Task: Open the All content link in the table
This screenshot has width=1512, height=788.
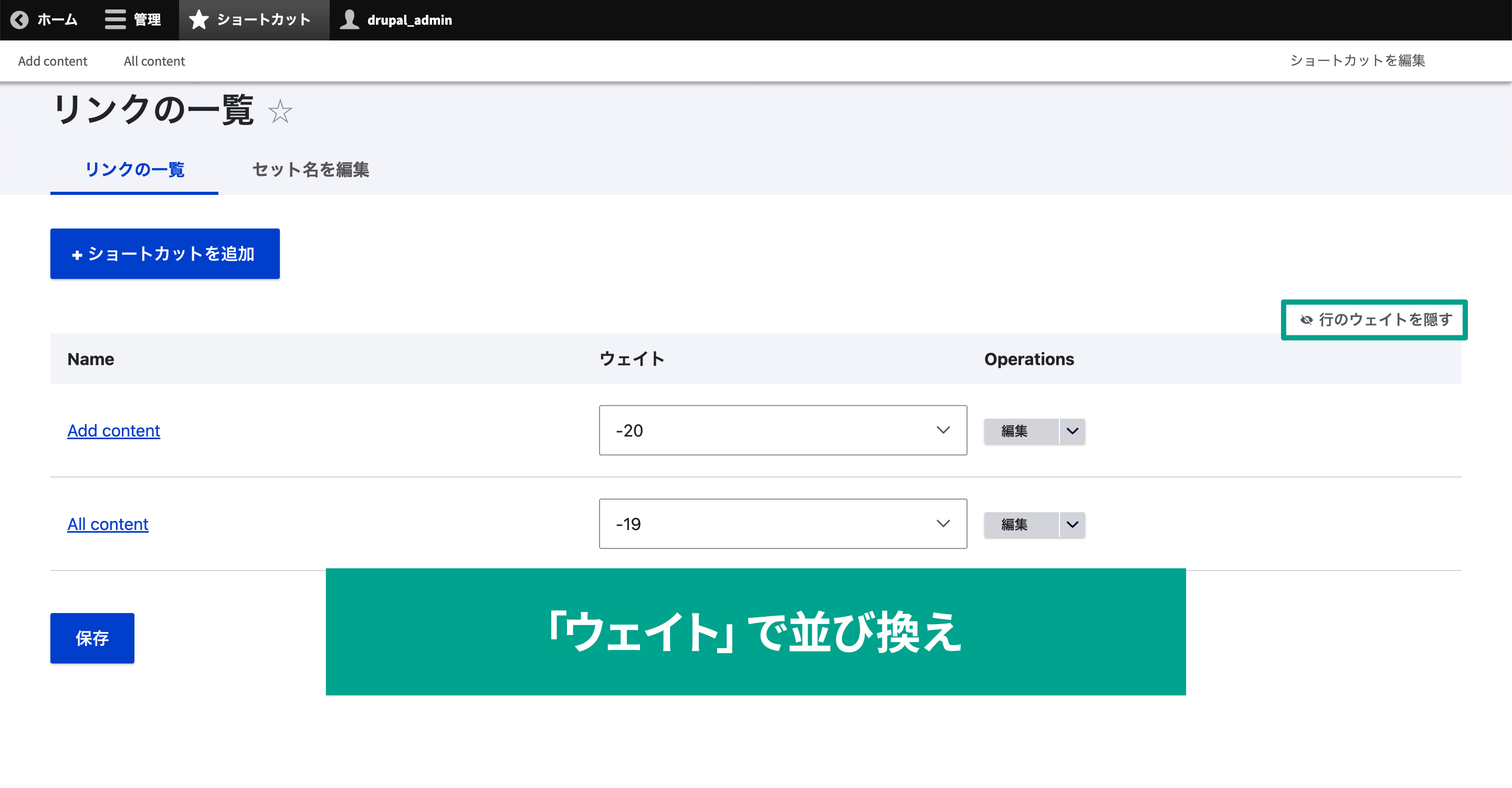Action: coord(108,524)
